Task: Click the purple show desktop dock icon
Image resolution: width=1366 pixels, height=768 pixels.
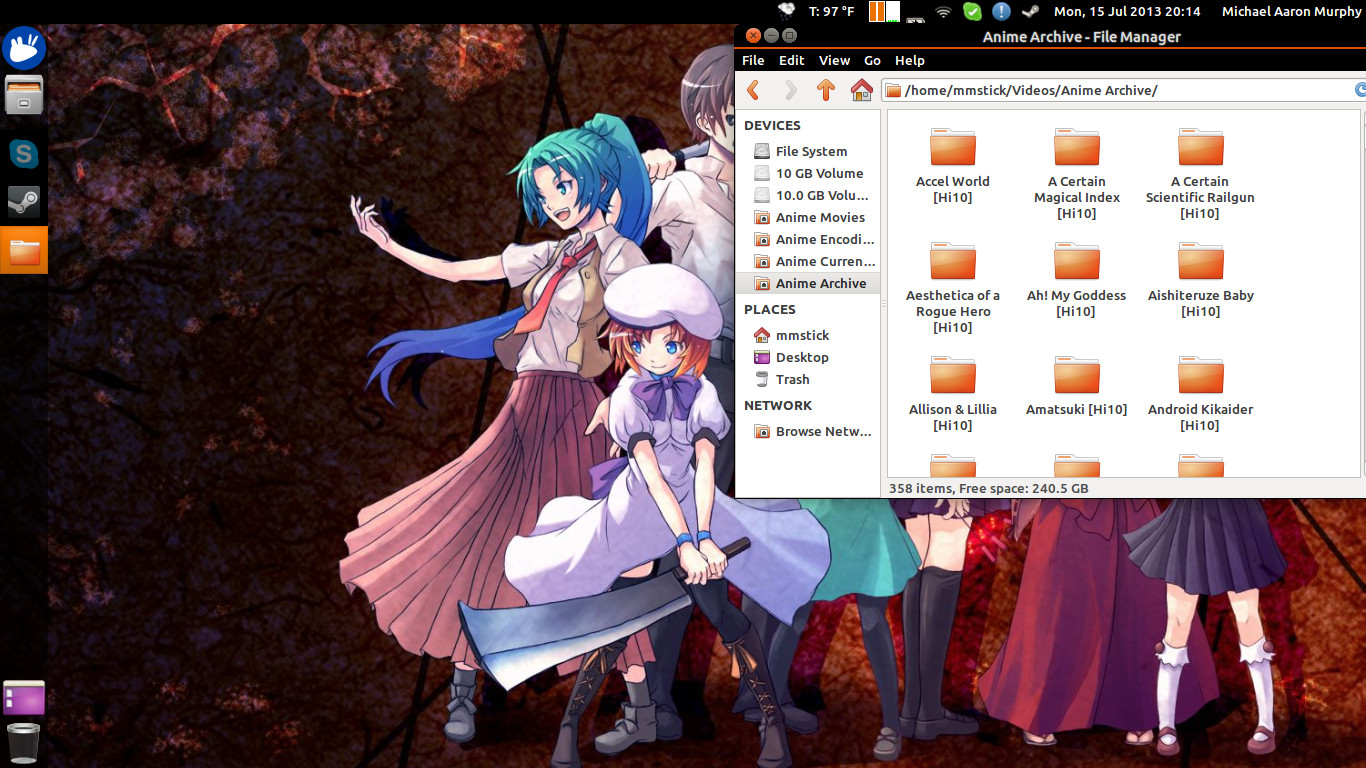Action: pyautogui.click(x=24, y=697)
